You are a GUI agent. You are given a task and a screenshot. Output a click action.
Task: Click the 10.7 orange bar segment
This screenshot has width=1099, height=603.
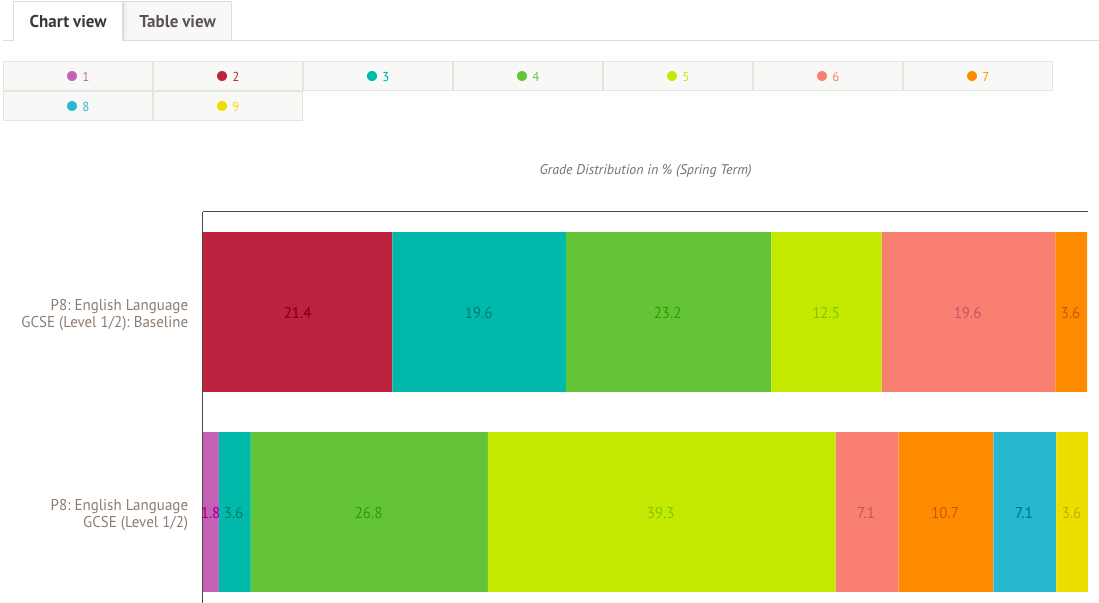point(945,512)
